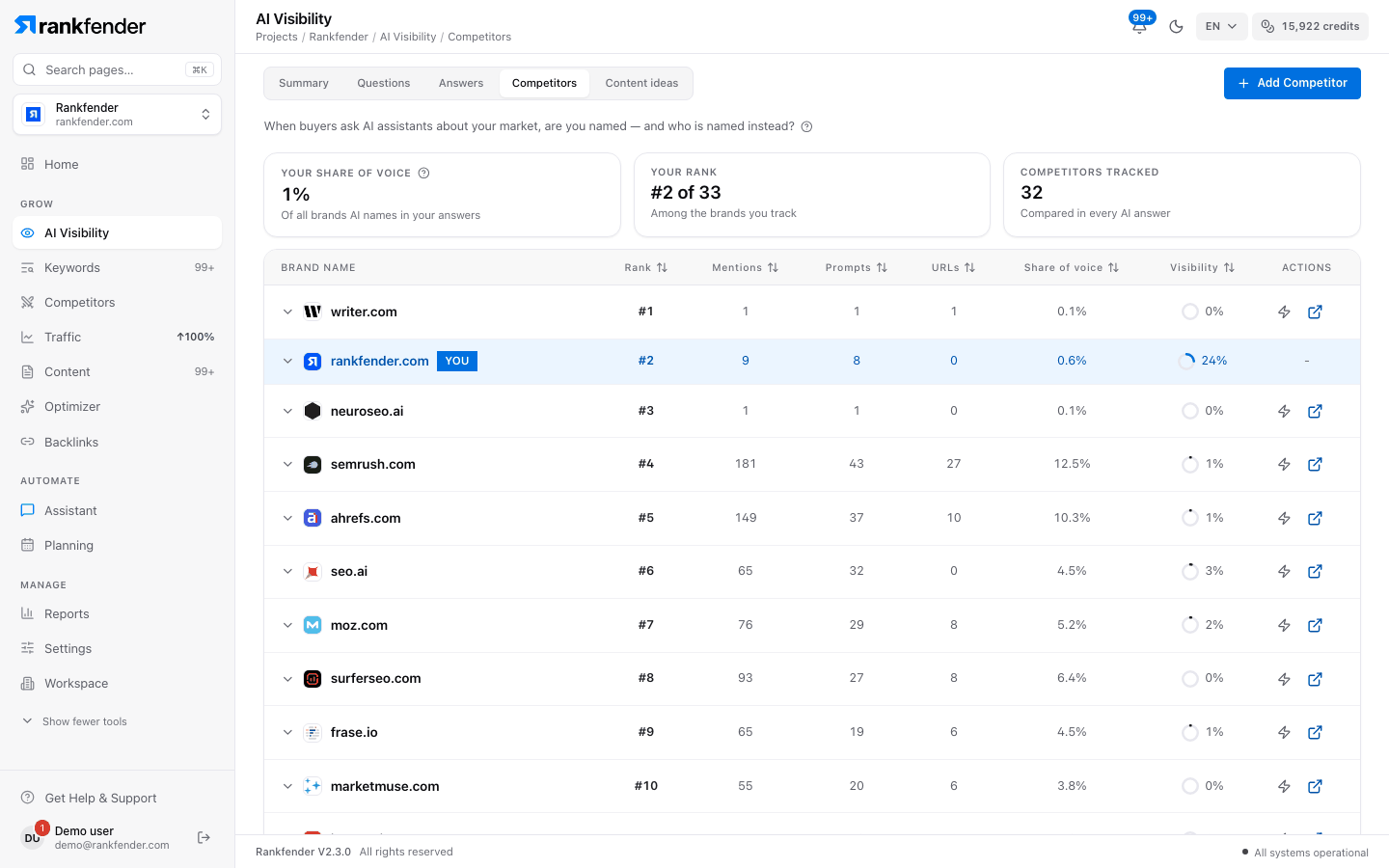1389x868 pixels.
Task: Click the 15,922 credits button
Action: click(x=1310, y=27)
